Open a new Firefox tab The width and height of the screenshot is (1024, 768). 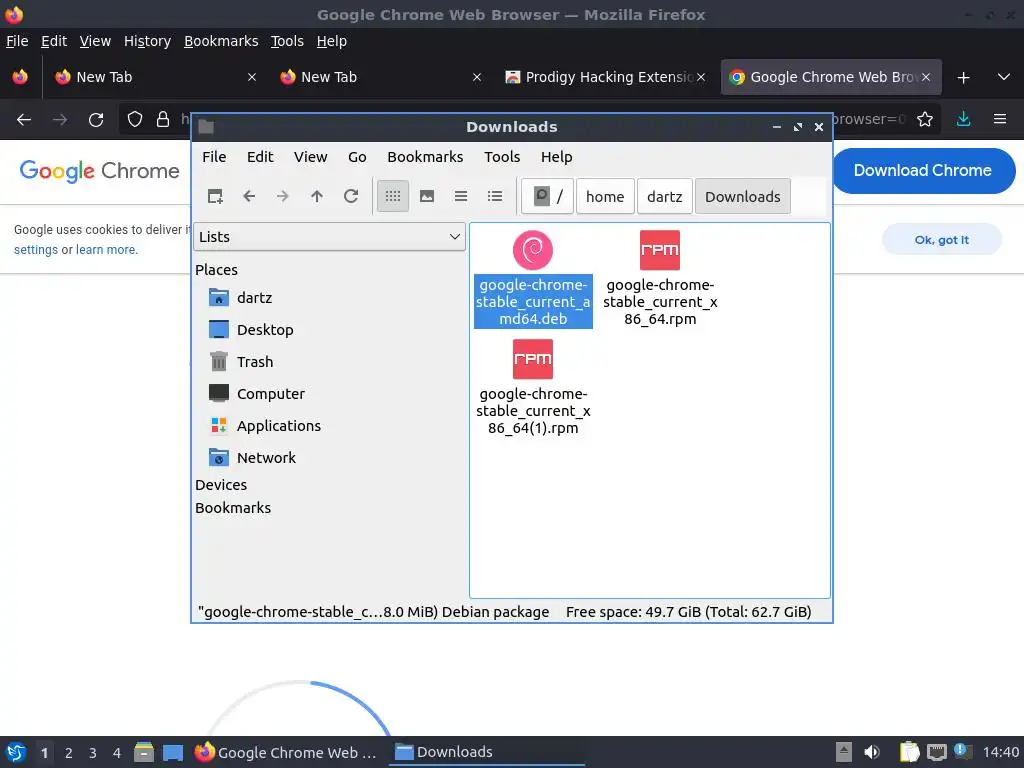point(963,78)
